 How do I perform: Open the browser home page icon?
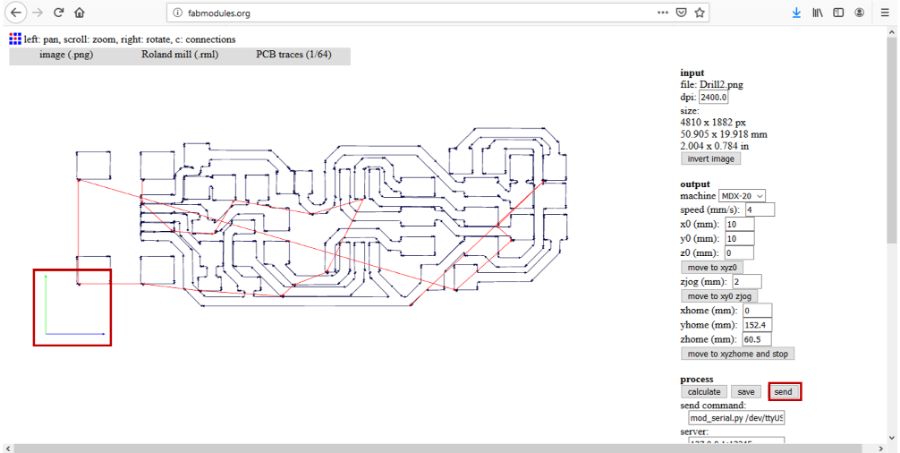[80, 13]
